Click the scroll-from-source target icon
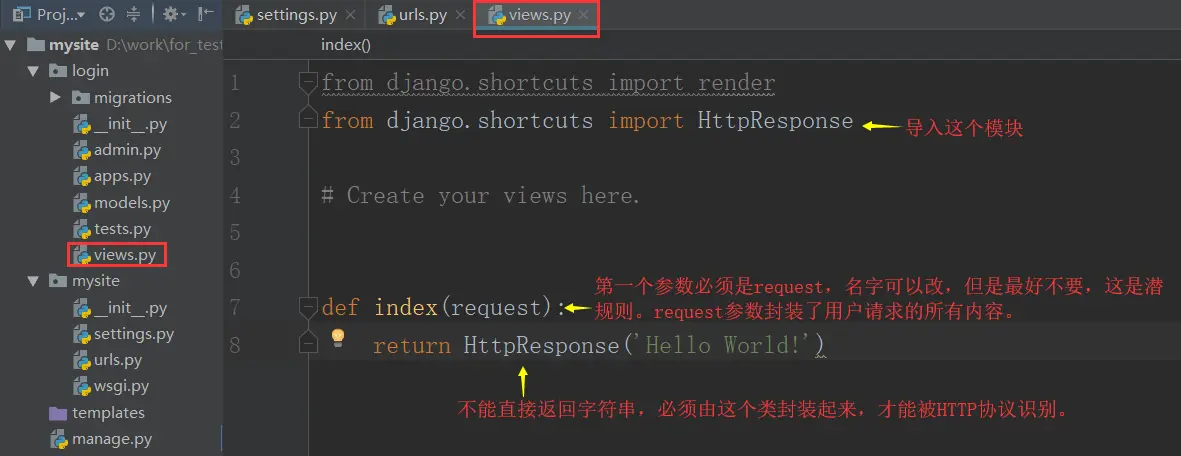The width and height of the screenshot is (1181, 456). pyautogui.click(x=108, y=14)
